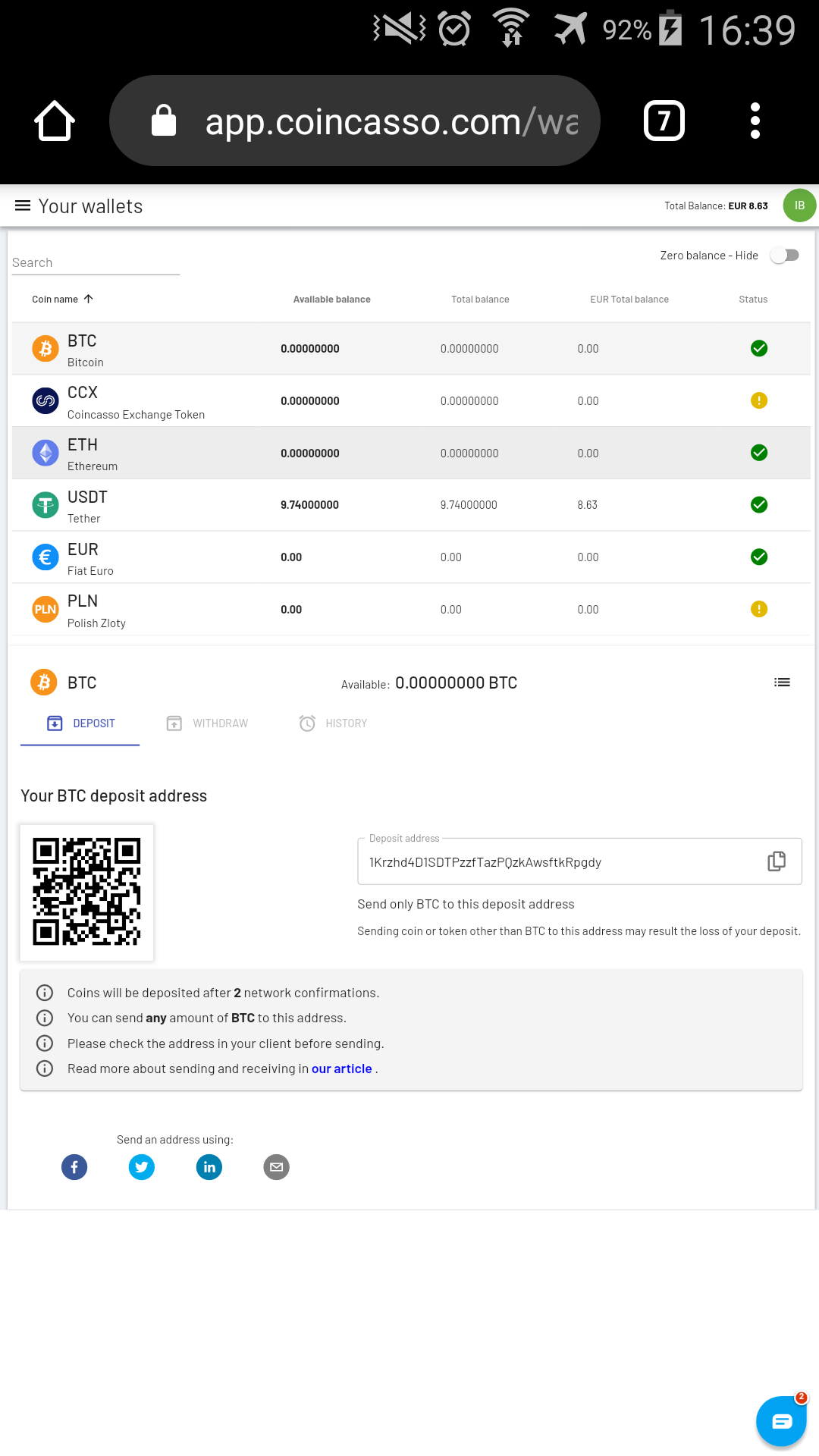Image resolution: width=819 pixels, height=1456 pixels.
Task: Click 'Coincasso Exchange Token' row label
Action: (x=136, y=415)
